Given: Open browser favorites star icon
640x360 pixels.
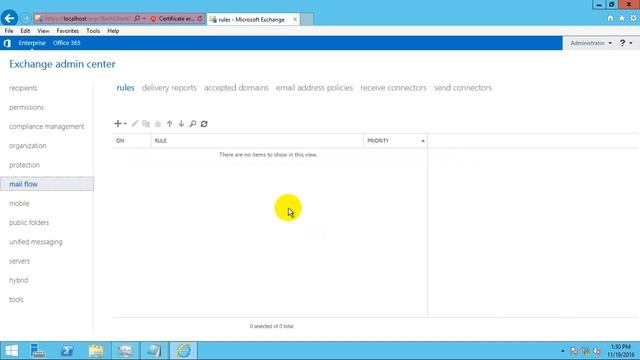Looking at the screenshot, I should pyautogui.click(x=622, y=18).
